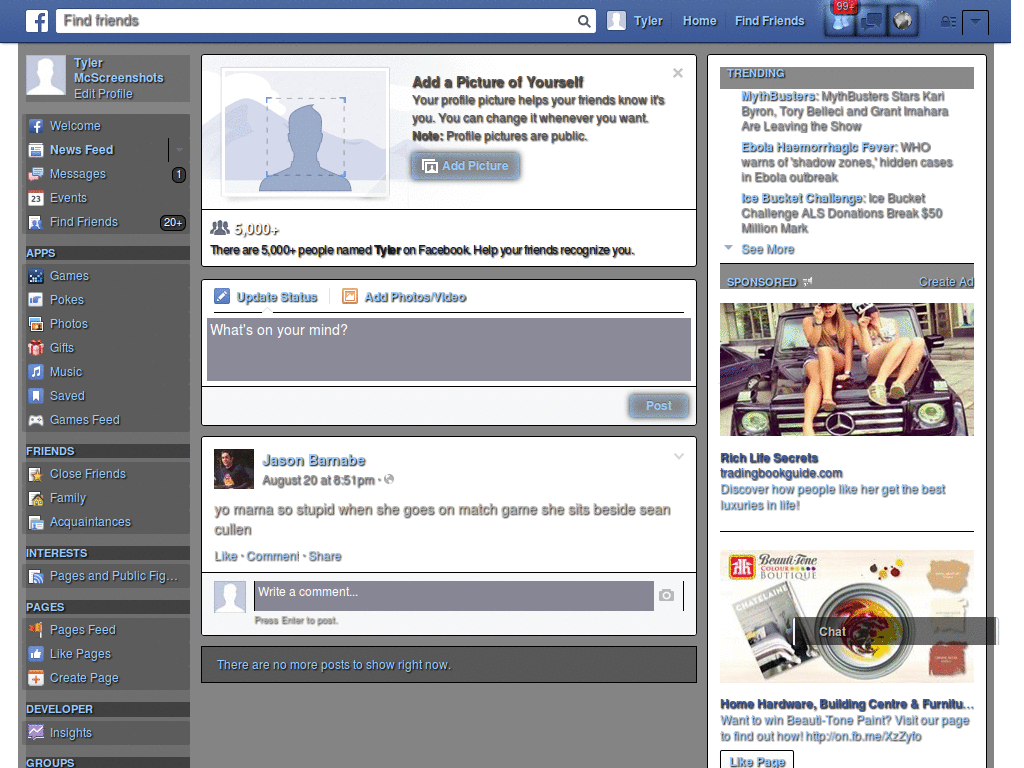Click the Post button
The width and height of the screenshot is (1024, 768).
(658, 406)
